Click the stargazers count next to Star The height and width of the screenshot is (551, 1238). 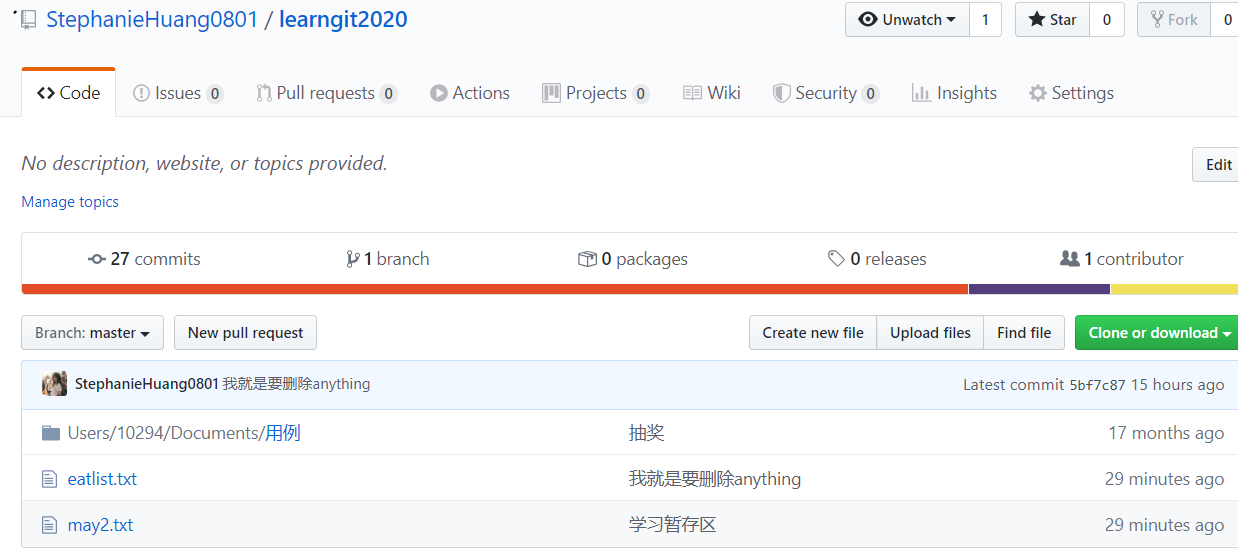coord(1107,20)
